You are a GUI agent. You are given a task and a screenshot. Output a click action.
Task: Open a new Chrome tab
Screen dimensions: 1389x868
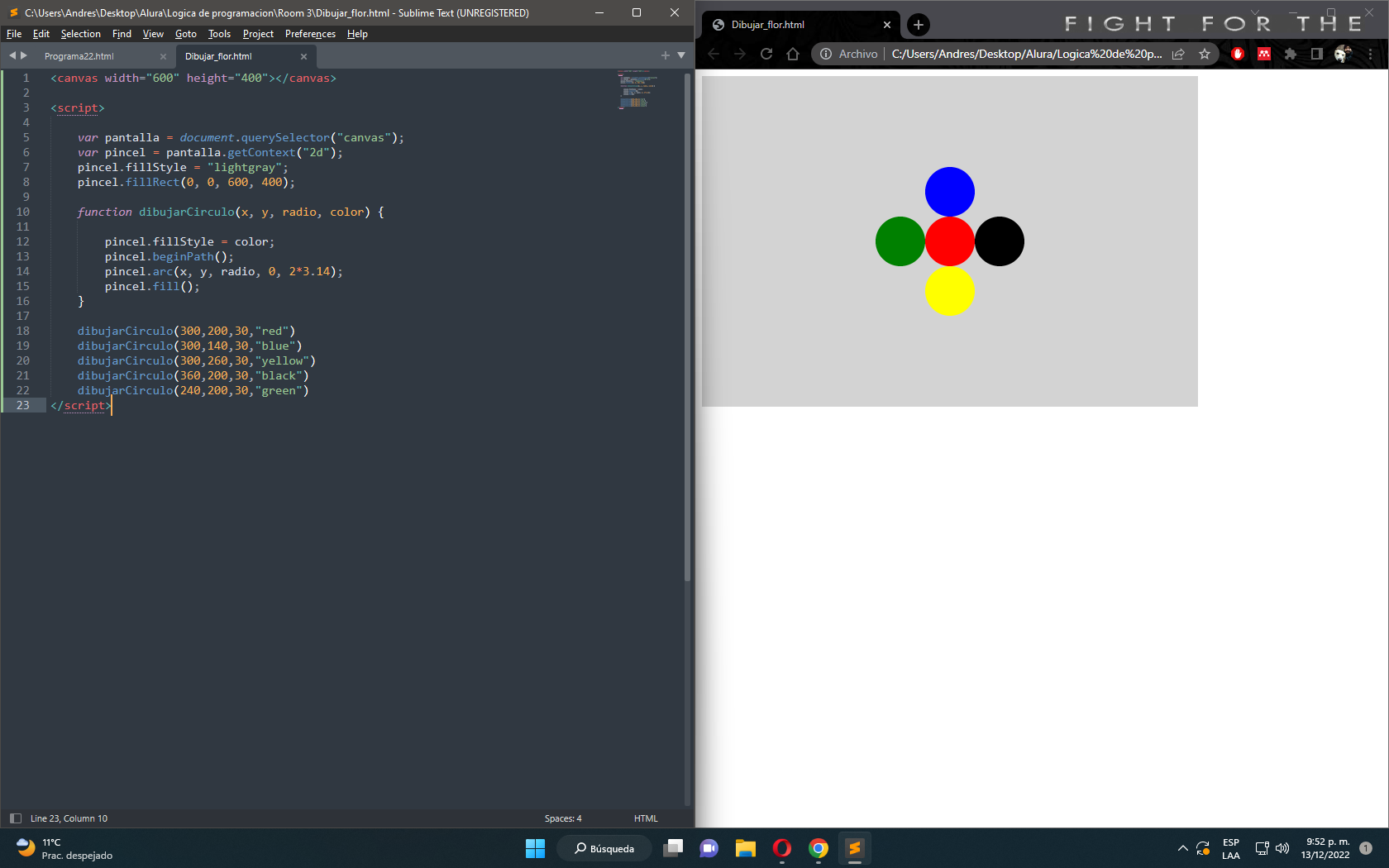(919, 25)
